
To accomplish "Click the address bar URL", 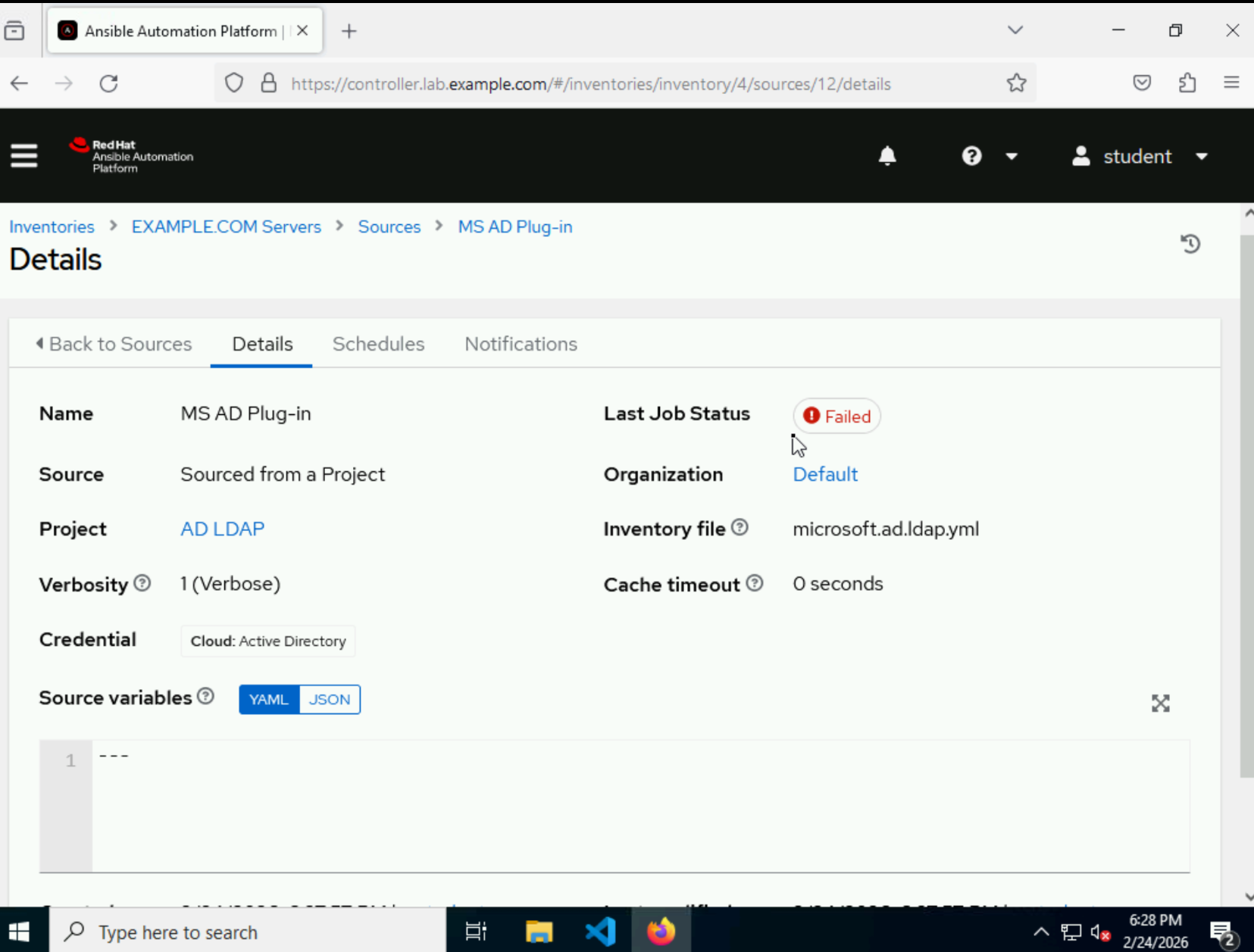I will click(591, 84).
